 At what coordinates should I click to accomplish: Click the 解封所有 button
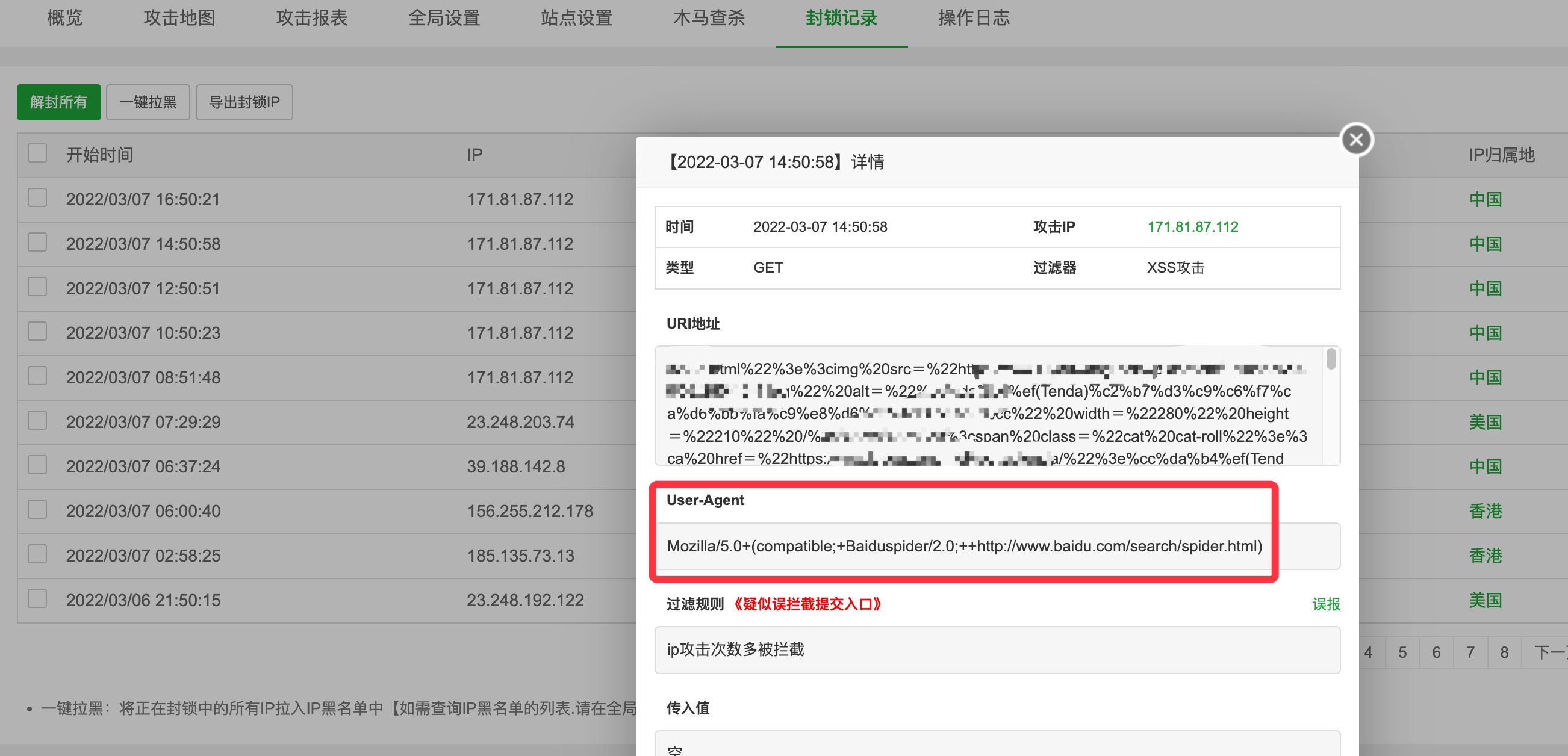point(58,102)
